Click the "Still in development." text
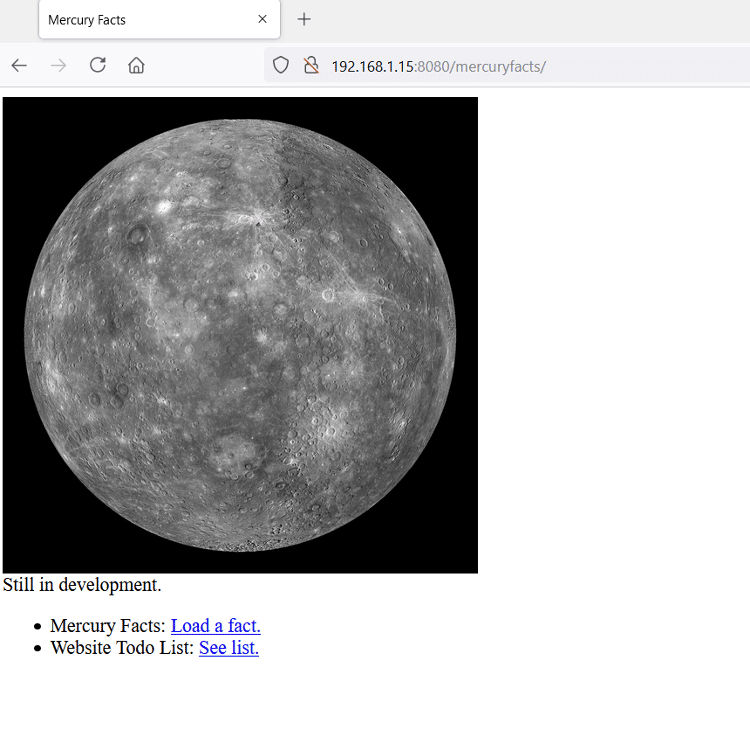The height and width of the screenshot is (730, 750). [x=82, y=585]
